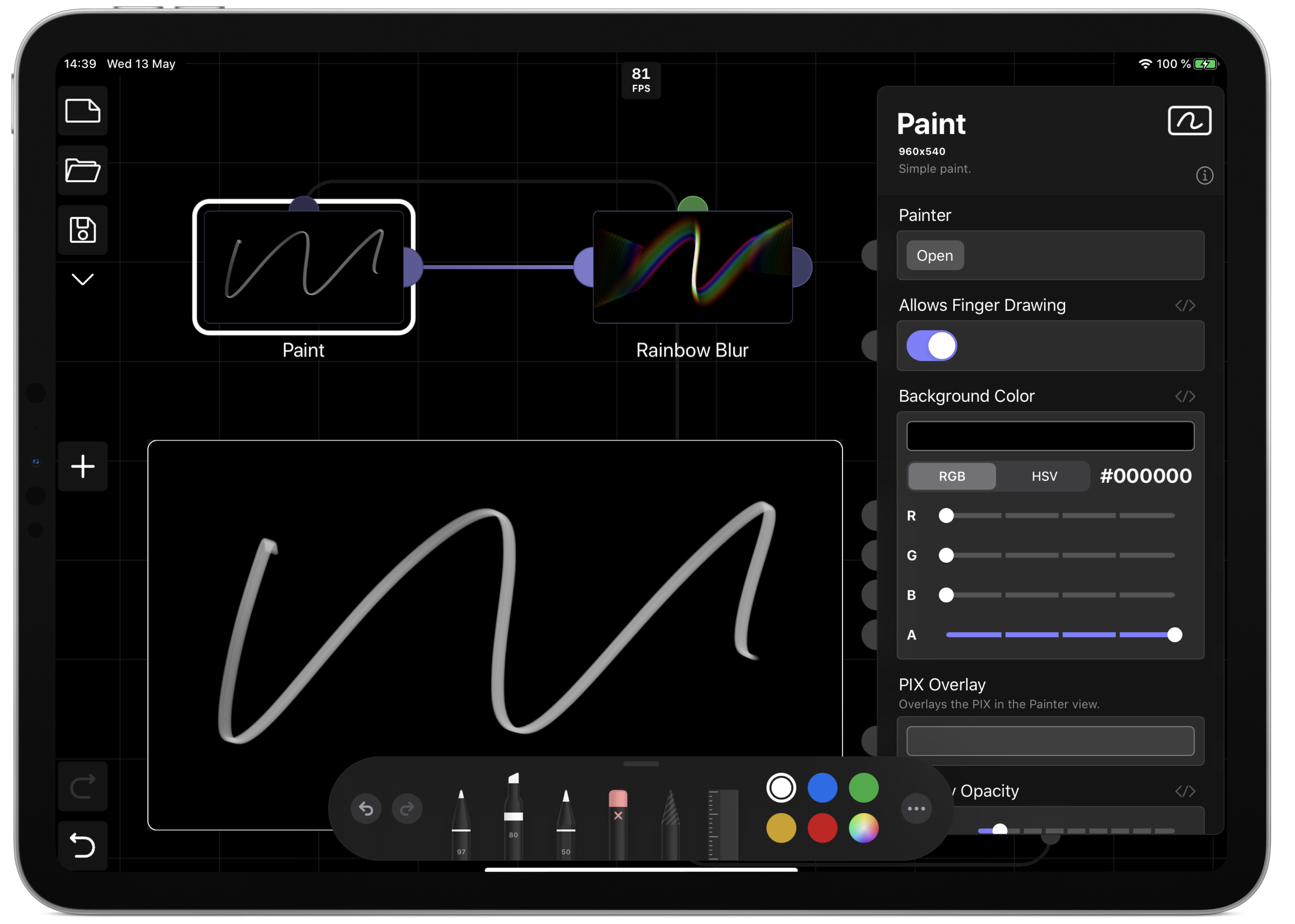Image resolution: width=1295 pixels, height=924 pixels.
Task: Select the blue color circle
Action: point(822,788)
